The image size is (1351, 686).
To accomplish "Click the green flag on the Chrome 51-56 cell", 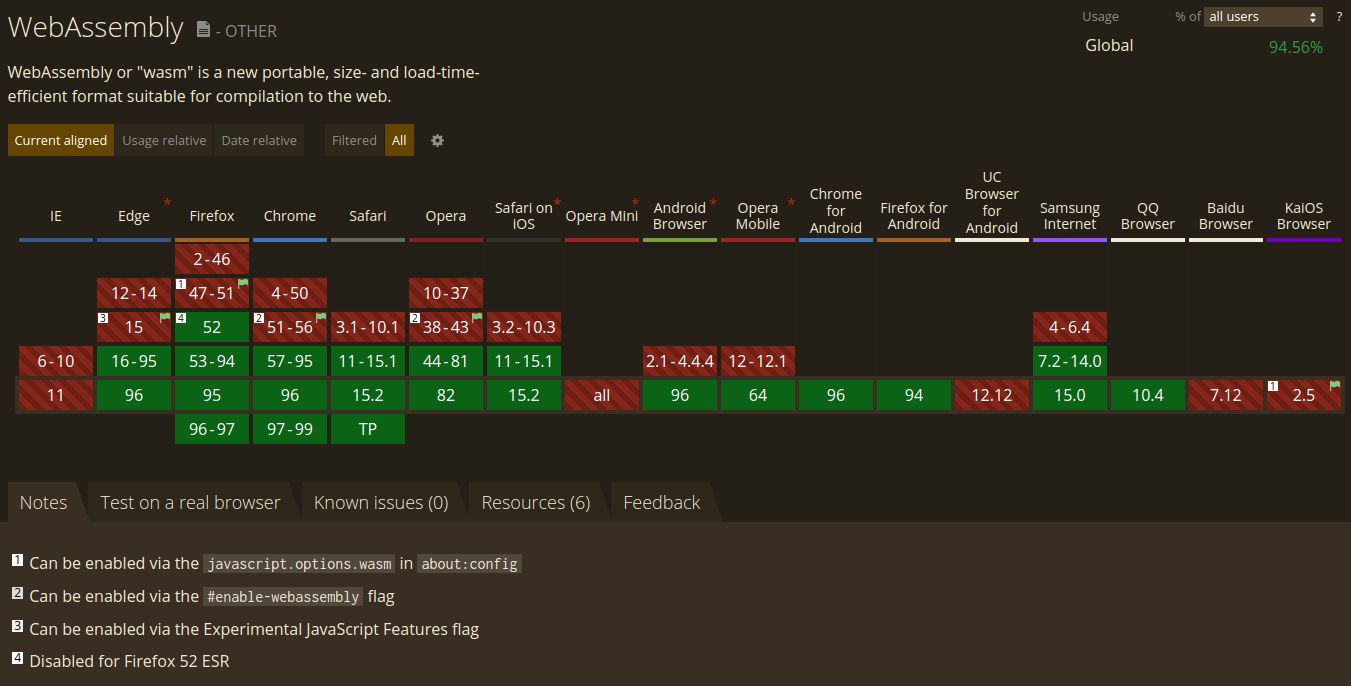I will (x=321, y=318).
